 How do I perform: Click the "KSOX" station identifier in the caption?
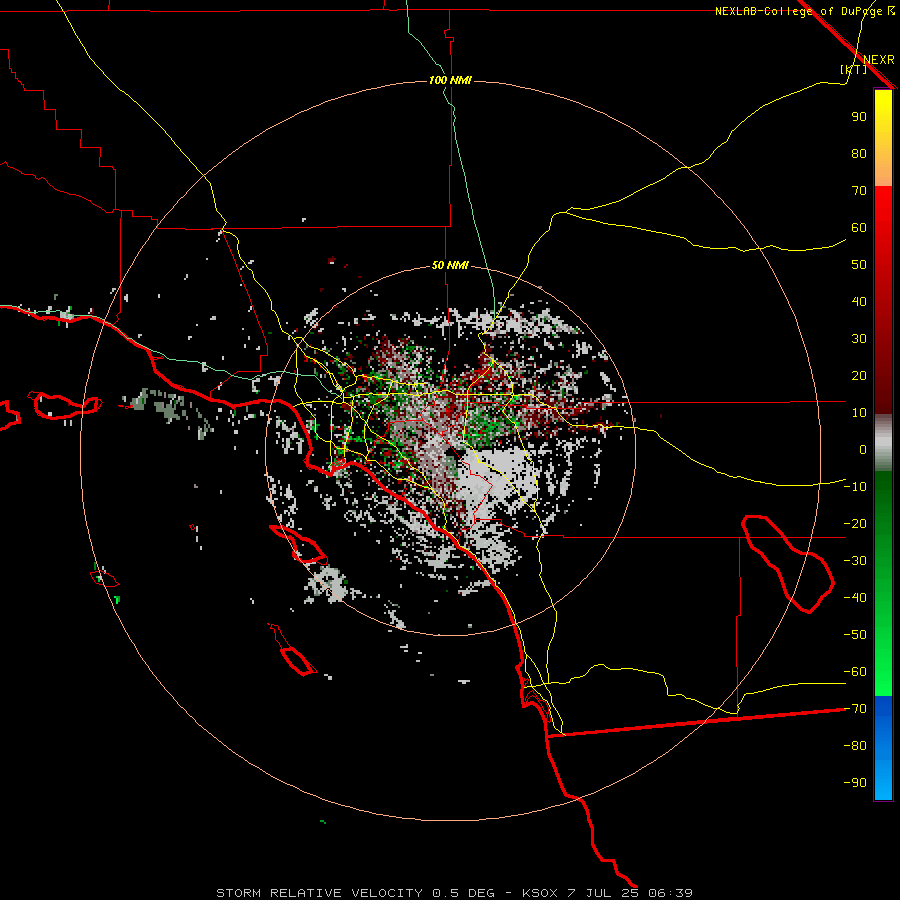(540, 893)
